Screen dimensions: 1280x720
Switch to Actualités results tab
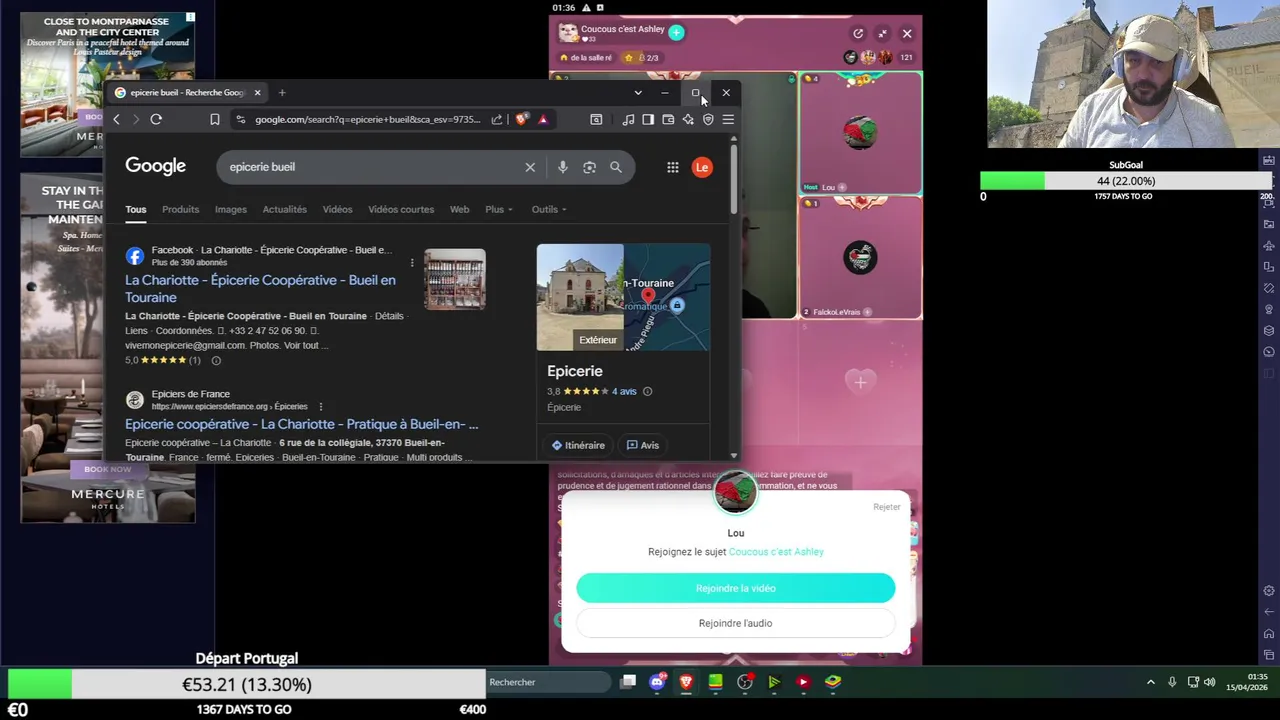click(284, 209)
